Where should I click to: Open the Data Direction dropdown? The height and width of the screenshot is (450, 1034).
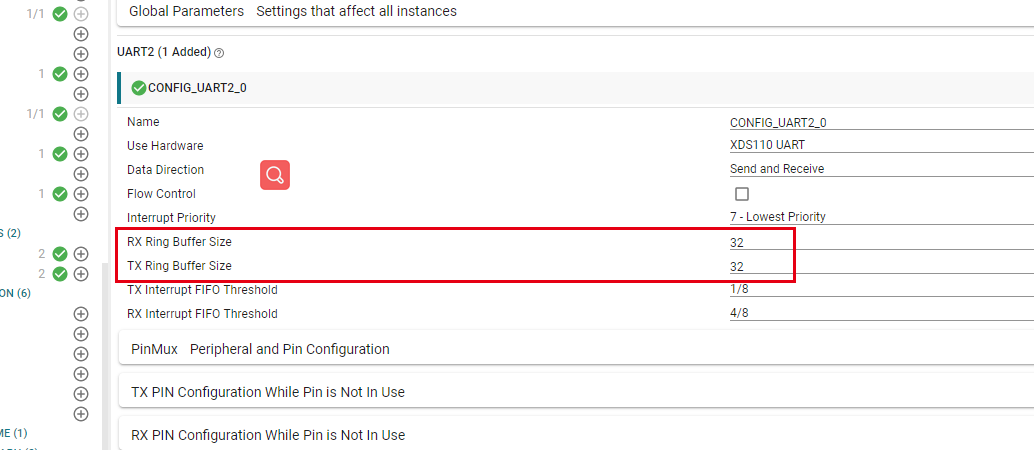coord(880,170)
